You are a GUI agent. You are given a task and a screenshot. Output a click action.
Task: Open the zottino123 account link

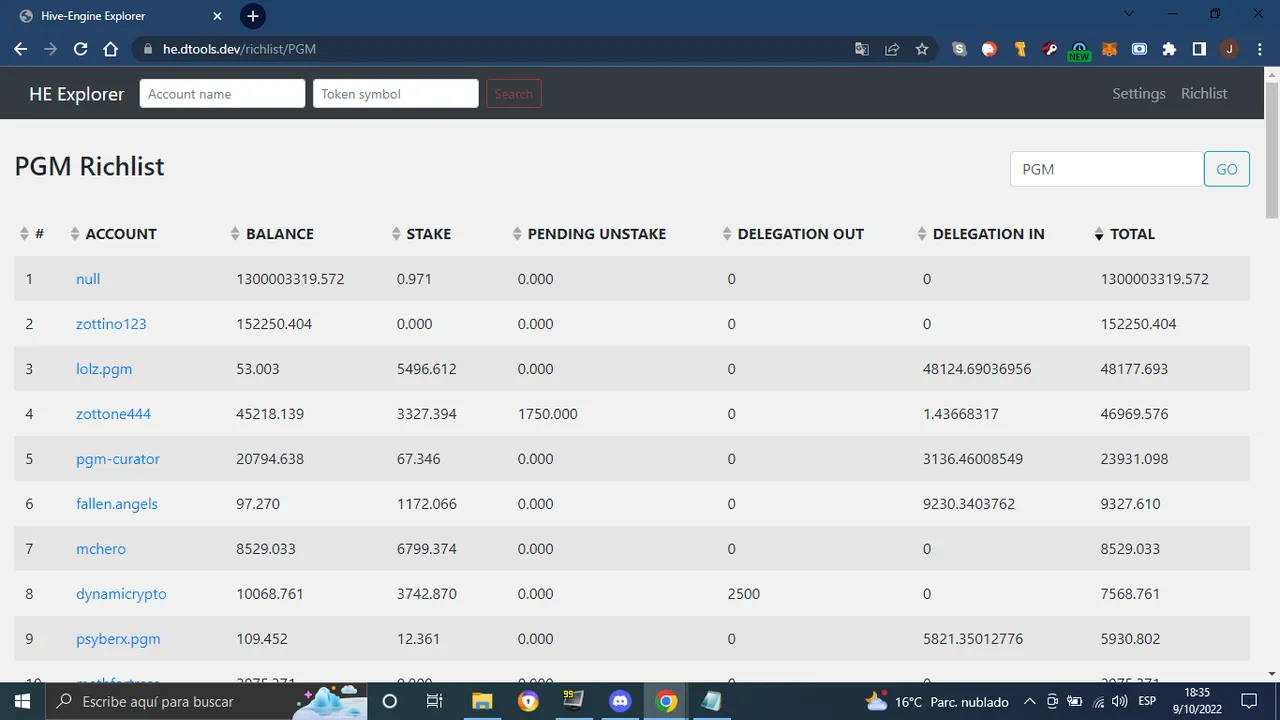111,324
